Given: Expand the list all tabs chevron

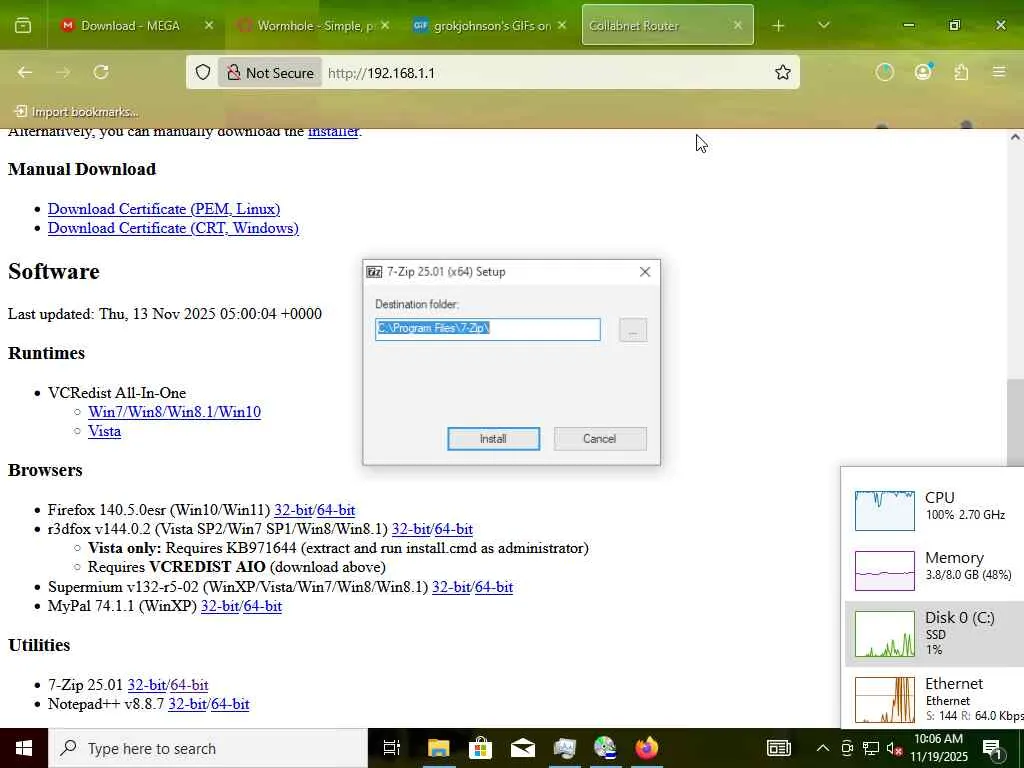Looking at the screenshot, I should click(x=824, y=25).
